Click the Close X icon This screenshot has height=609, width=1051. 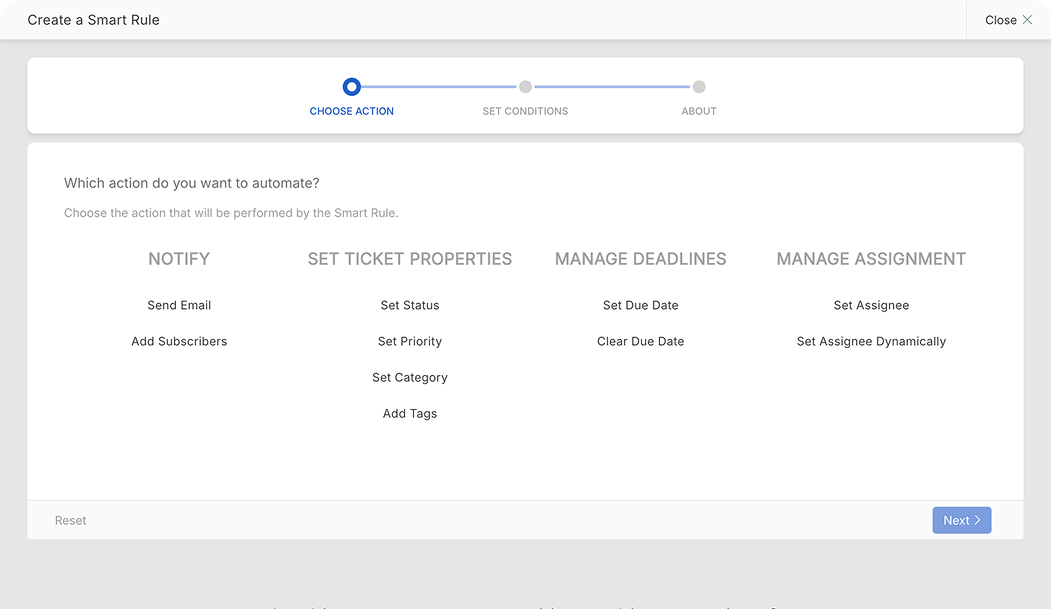(1027, 20)
